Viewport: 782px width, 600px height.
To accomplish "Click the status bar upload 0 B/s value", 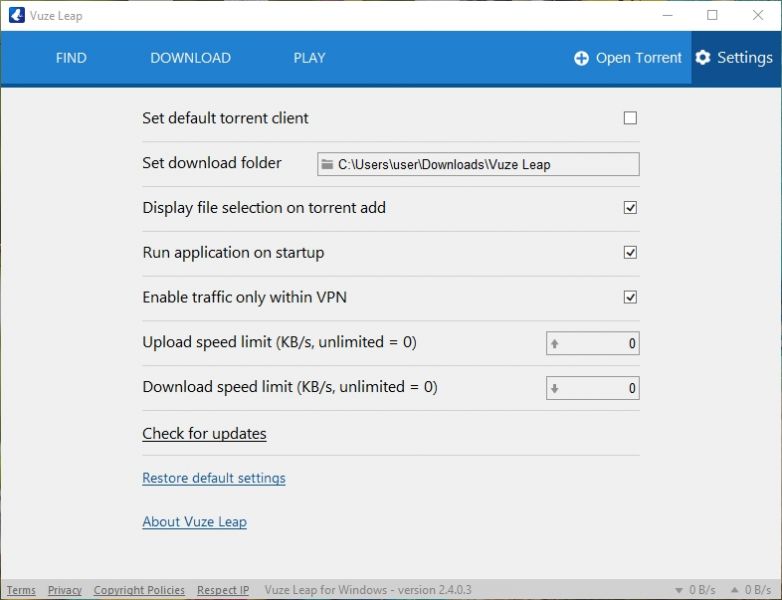I will (x=758, y=590).
